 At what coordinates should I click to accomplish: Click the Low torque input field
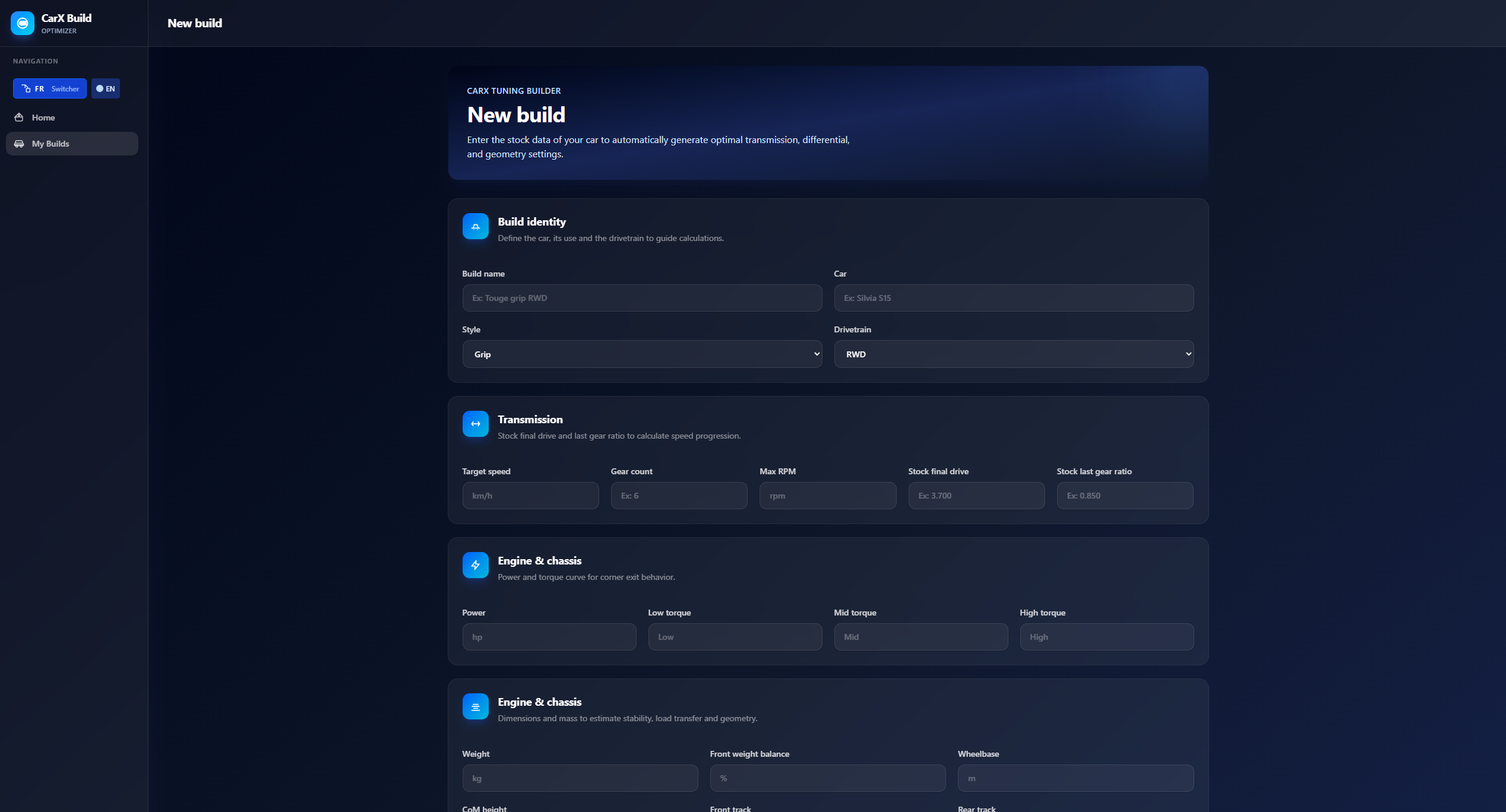735,637
